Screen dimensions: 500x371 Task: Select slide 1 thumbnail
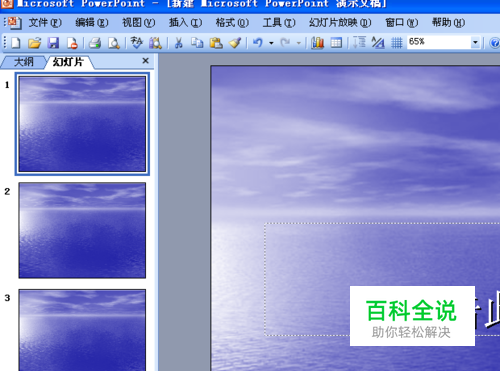tap(82, 124)
